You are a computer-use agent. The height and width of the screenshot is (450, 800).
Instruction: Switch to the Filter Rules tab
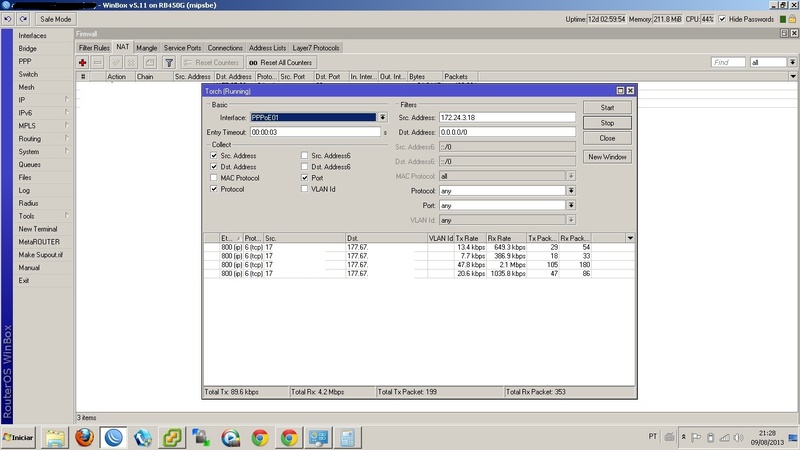point(94,47)
